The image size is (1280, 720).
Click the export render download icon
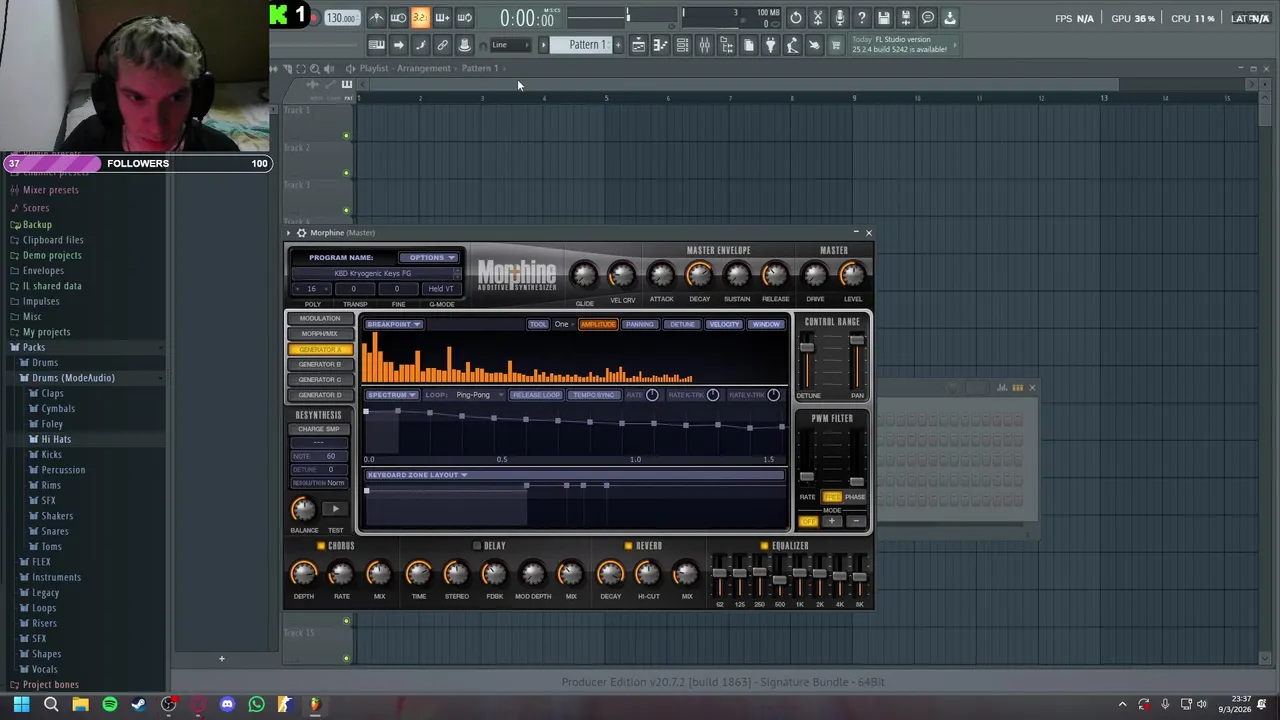(949, 18)
